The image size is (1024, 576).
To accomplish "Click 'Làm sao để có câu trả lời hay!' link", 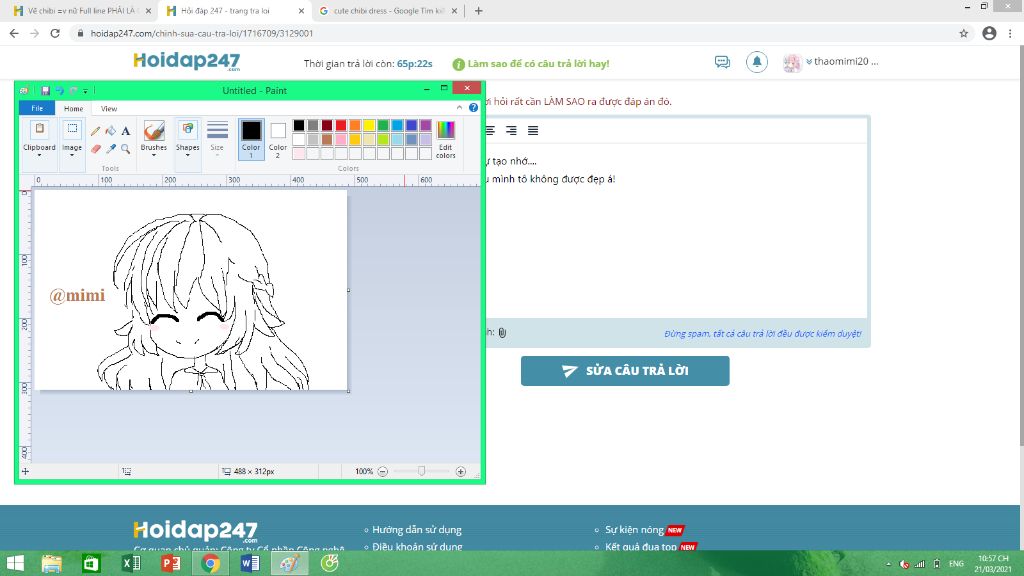I will coord(538,63).
